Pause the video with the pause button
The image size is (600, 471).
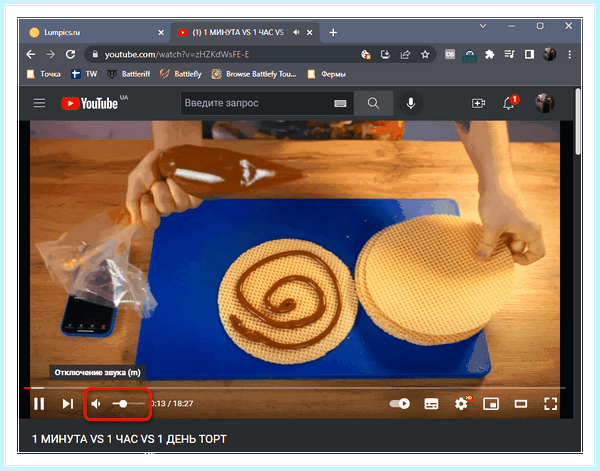coord(39,404)
